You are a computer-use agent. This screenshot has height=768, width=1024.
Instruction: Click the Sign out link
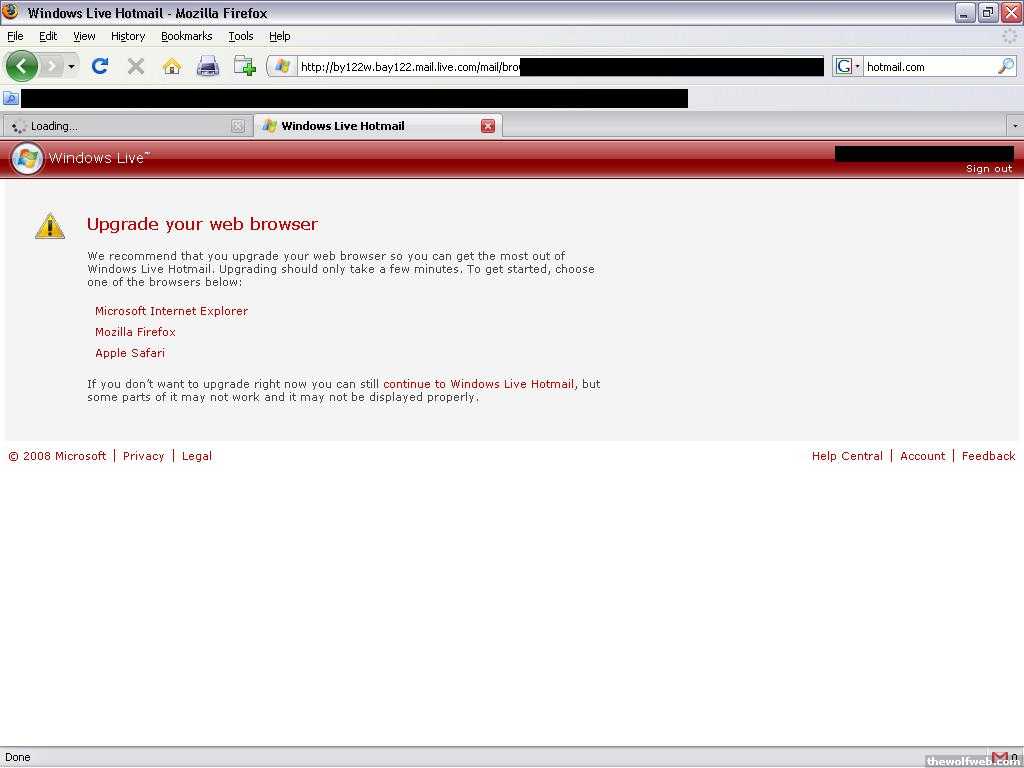click(988, 169)
